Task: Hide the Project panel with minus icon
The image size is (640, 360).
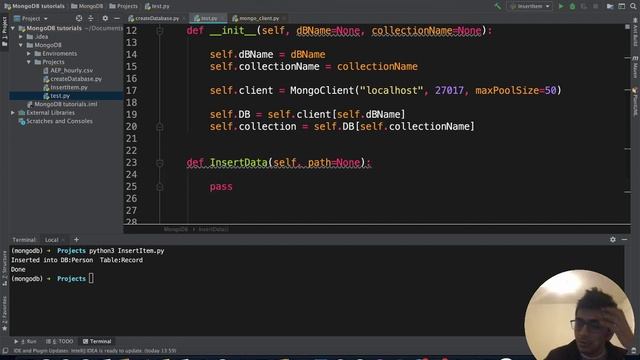Action: click(x=117, y=18)
